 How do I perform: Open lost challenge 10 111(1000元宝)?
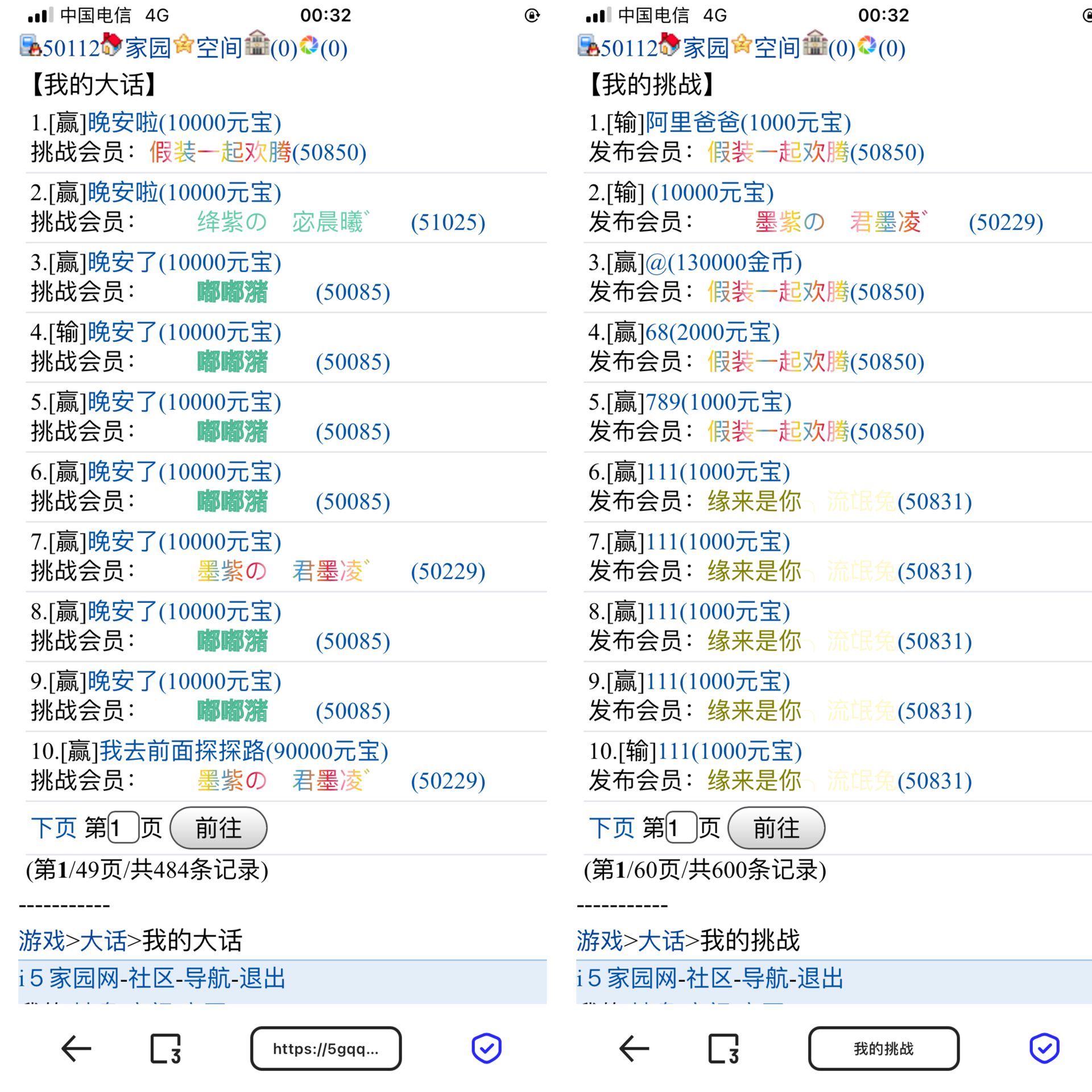click(x=730, y=751)
